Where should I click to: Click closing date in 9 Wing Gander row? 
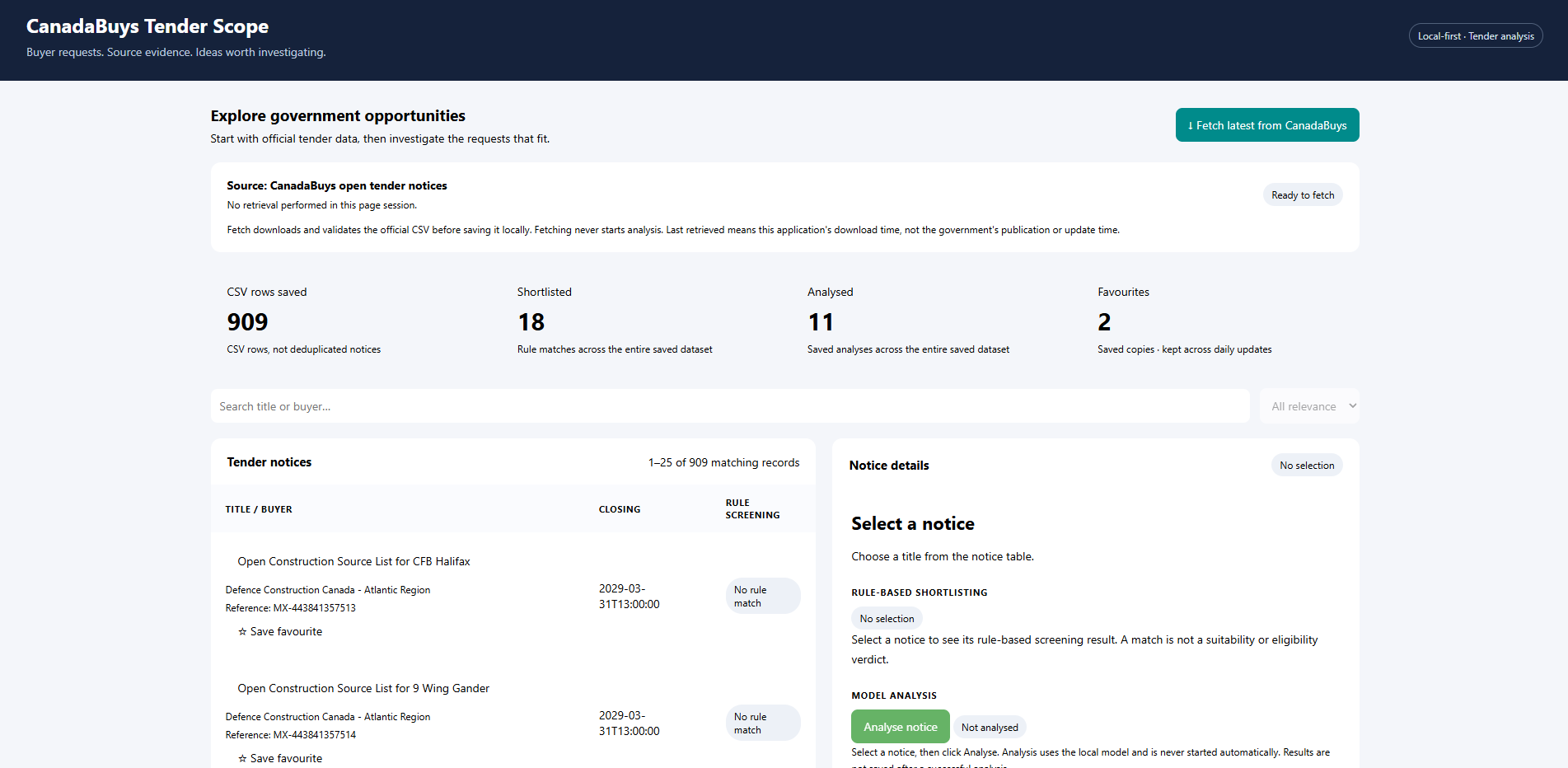click(x=630, y=723)
